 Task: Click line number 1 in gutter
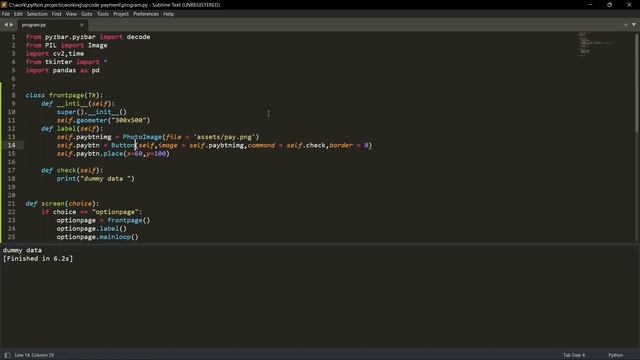[13, 37]
